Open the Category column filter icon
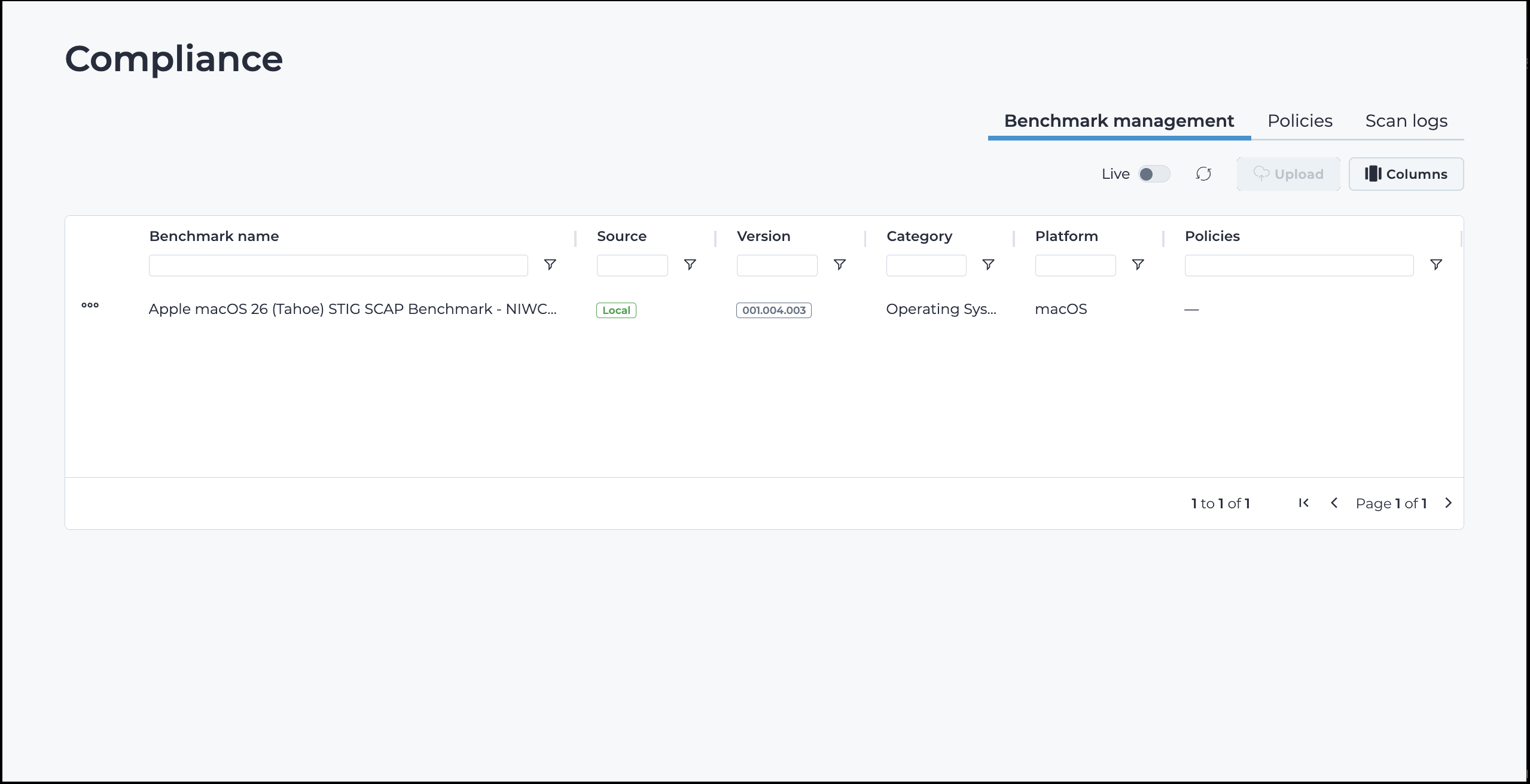This screenshot has width=1530, height=784. tap(989, 265)
